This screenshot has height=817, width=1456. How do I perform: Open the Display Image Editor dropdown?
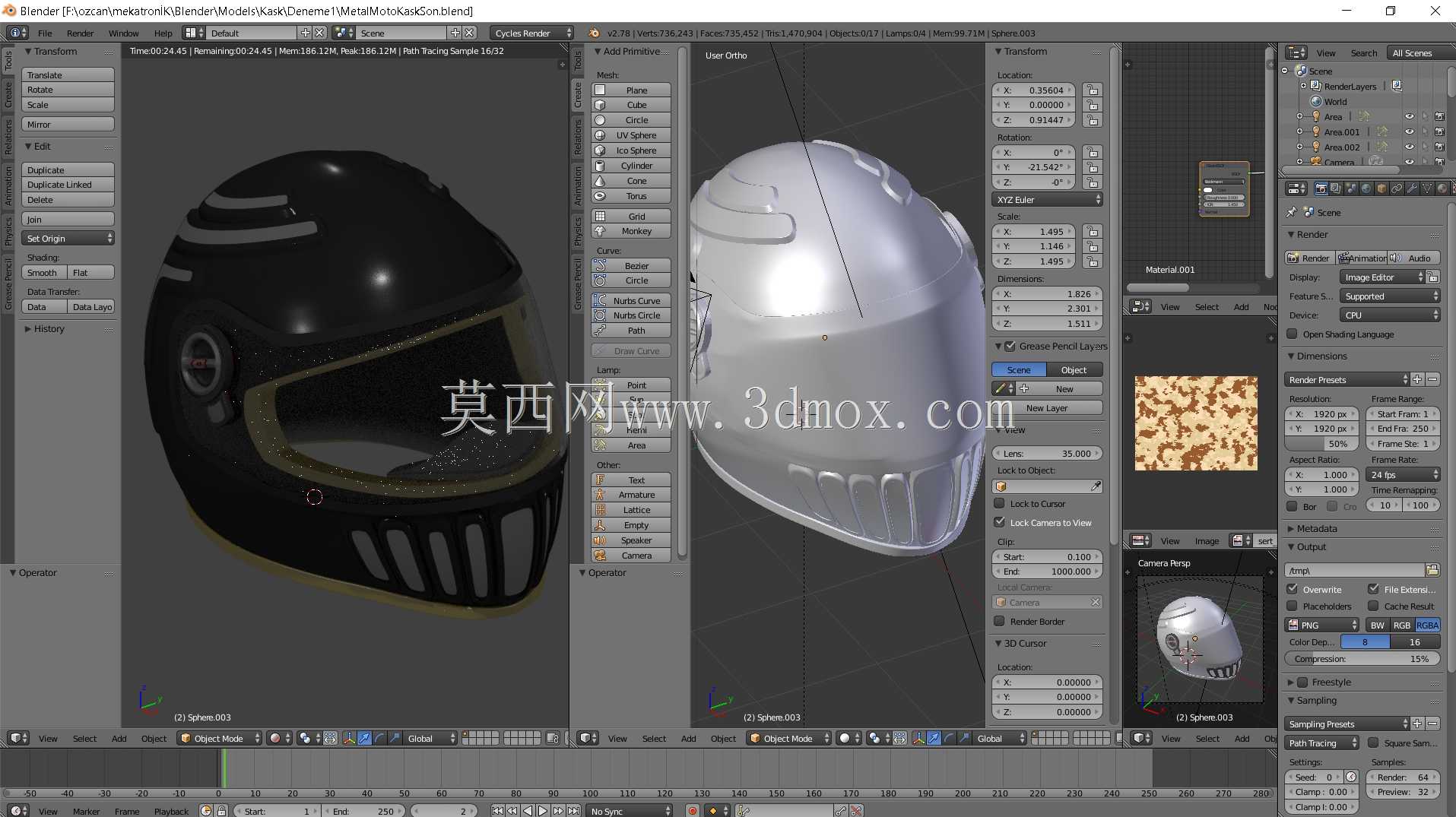(1382, 277)
